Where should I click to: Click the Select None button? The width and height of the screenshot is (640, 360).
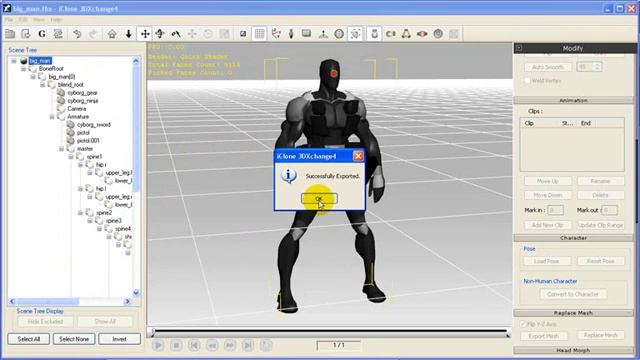click(74, 339)
